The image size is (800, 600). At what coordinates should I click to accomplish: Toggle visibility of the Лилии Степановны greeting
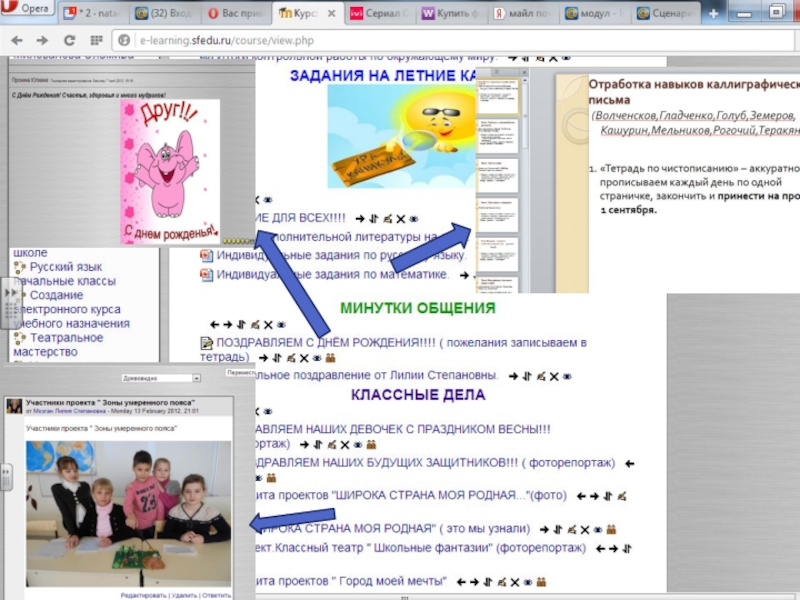pyautogui.click(x=567, y=375)
